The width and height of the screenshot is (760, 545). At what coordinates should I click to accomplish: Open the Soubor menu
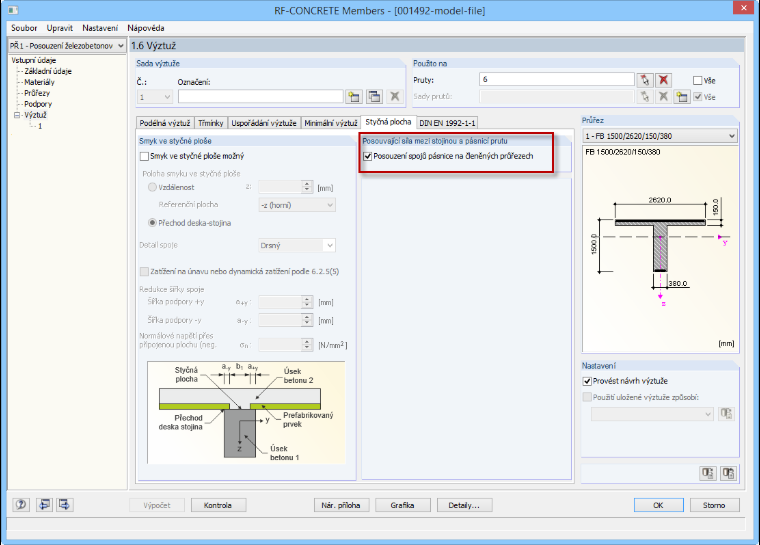point(24,28)
